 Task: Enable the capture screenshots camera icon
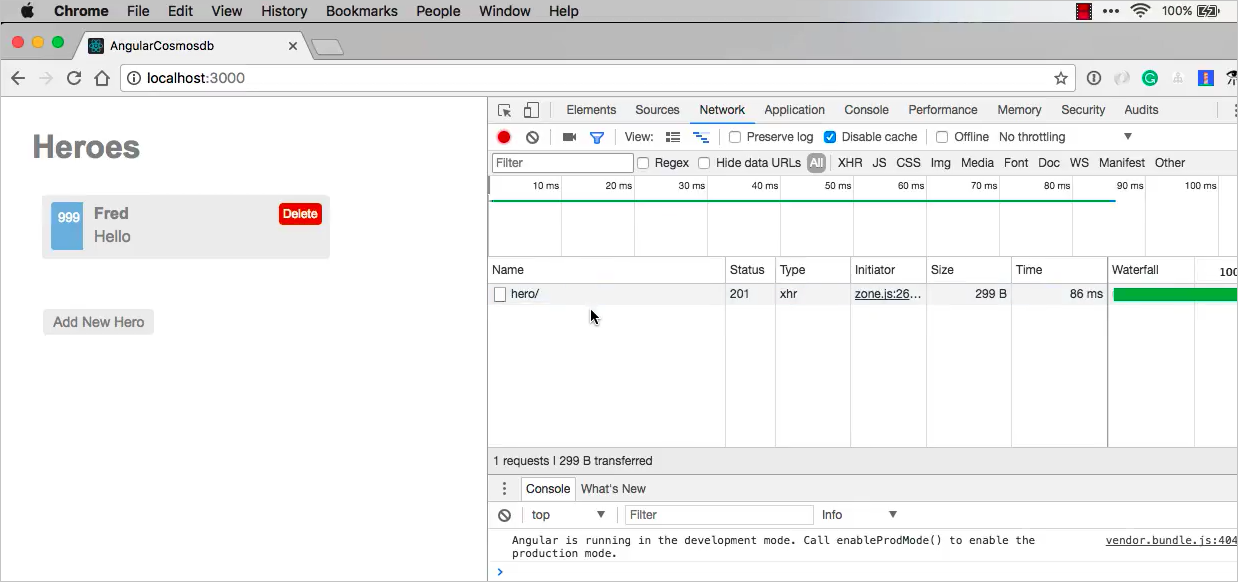pos(569,137)
